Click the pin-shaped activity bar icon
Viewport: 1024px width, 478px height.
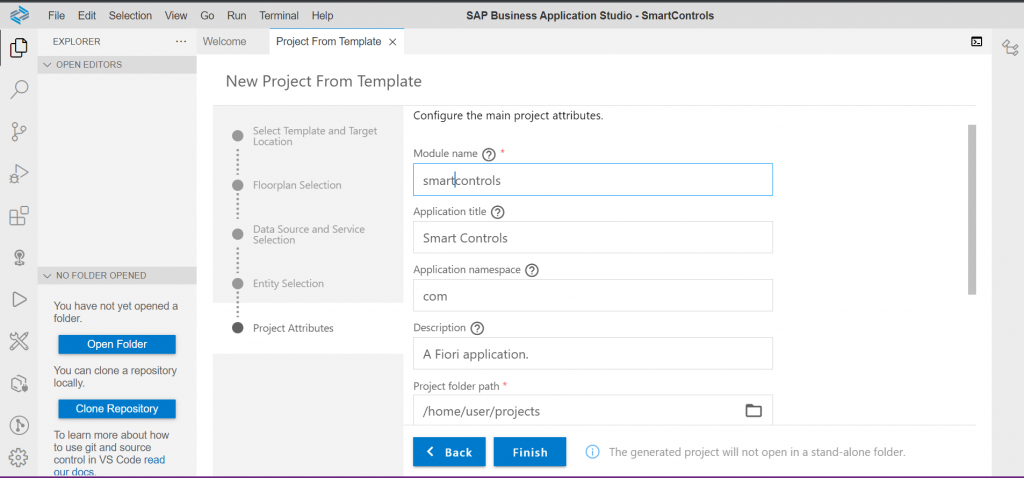tap(19, 257)
